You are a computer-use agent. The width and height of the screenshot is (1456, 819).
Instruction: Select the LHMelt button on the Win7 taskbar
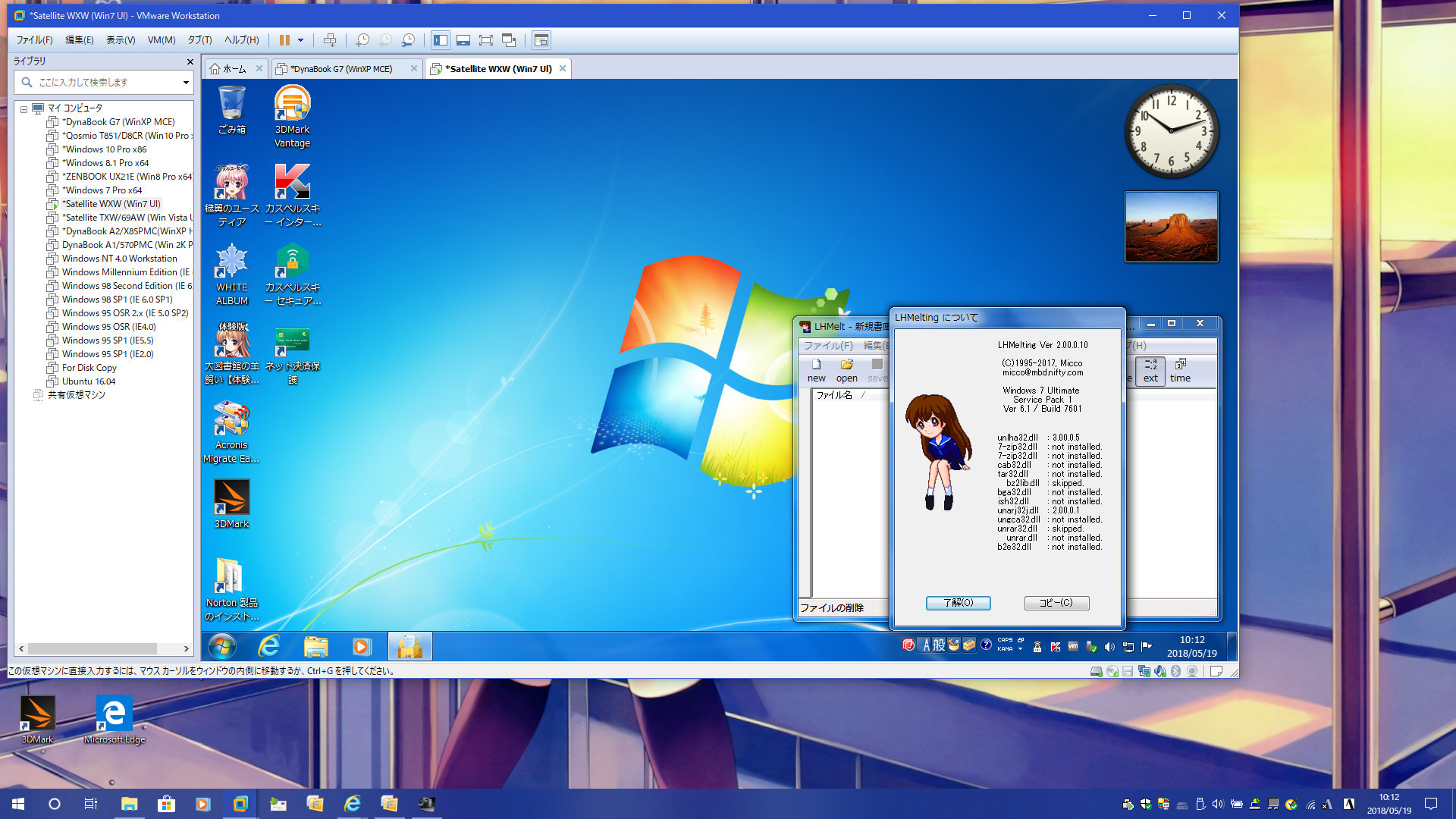tap(410, 647)
